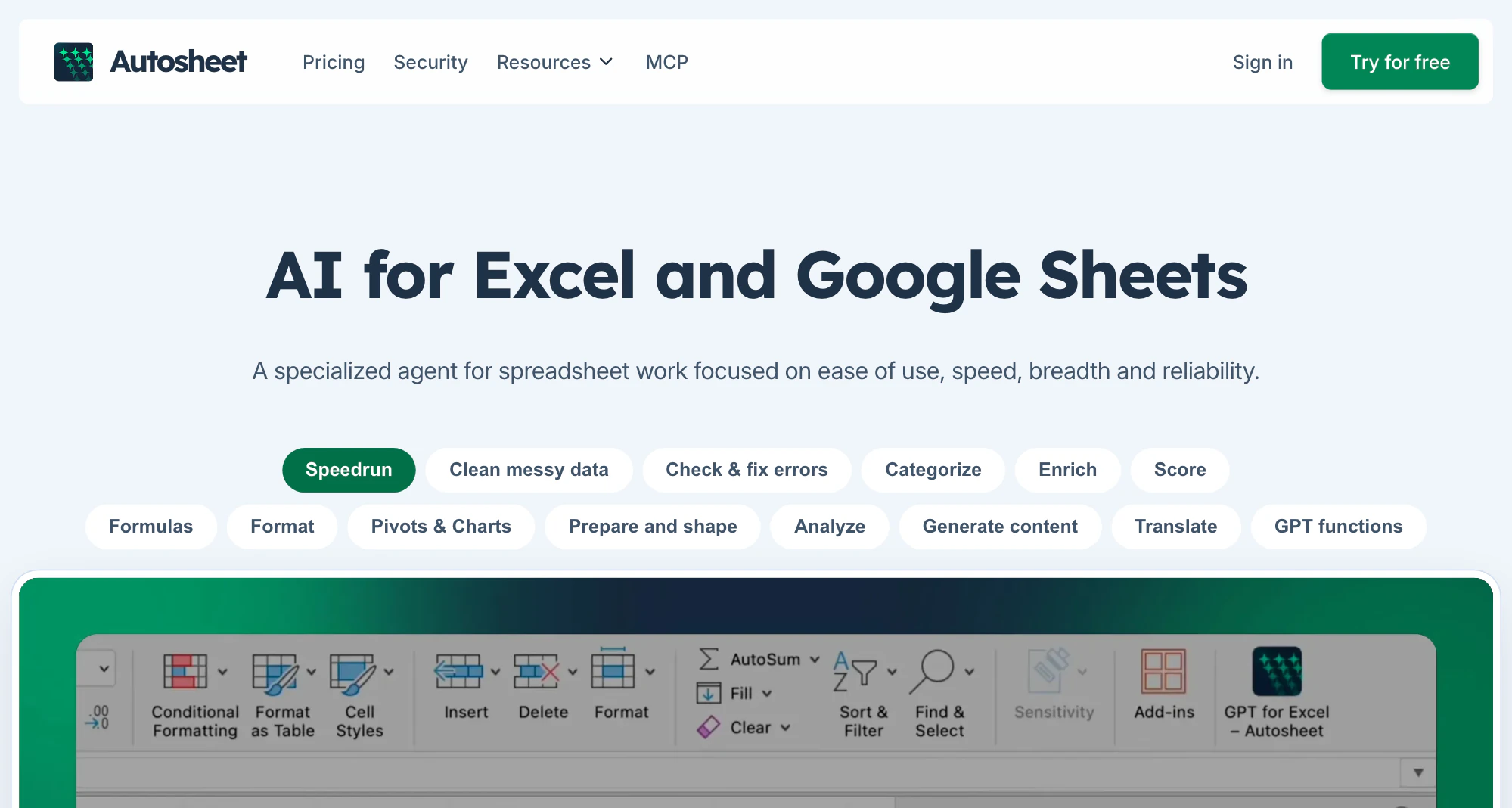Click the AutoSum sigma icon
Image resolution: width=1512 pixels, height=808 pixels.
[709, 659]
